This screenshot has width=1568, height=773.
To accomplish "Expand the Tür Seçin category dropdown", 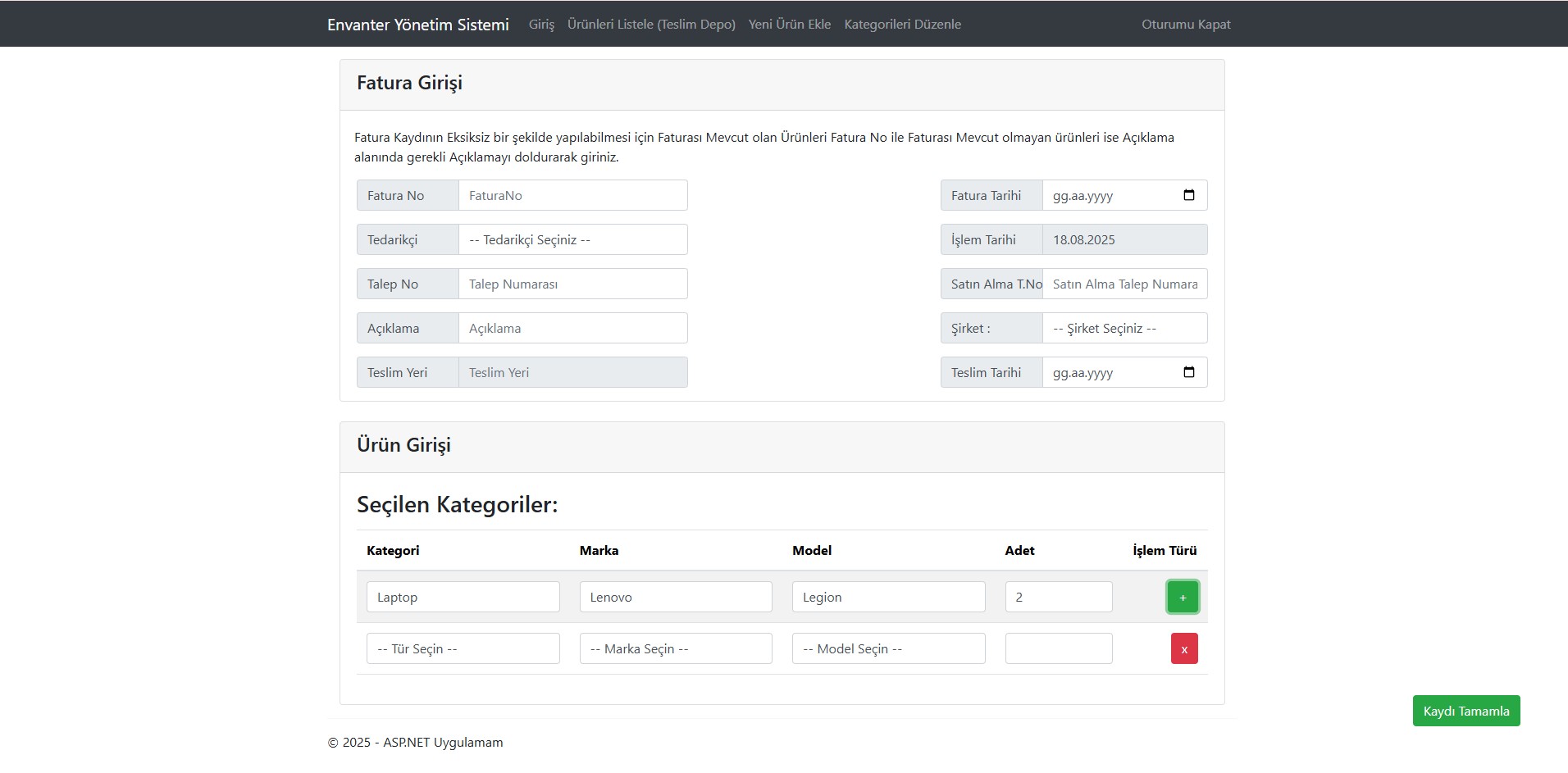I will coord(463,648).
